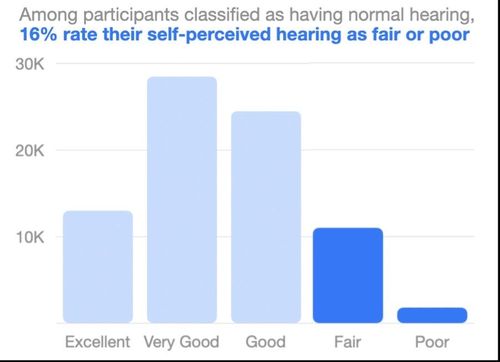This screenshot has height=362, width=500.
Task: Click the 20K gridline right of Good bar
Action: point(388,150)
